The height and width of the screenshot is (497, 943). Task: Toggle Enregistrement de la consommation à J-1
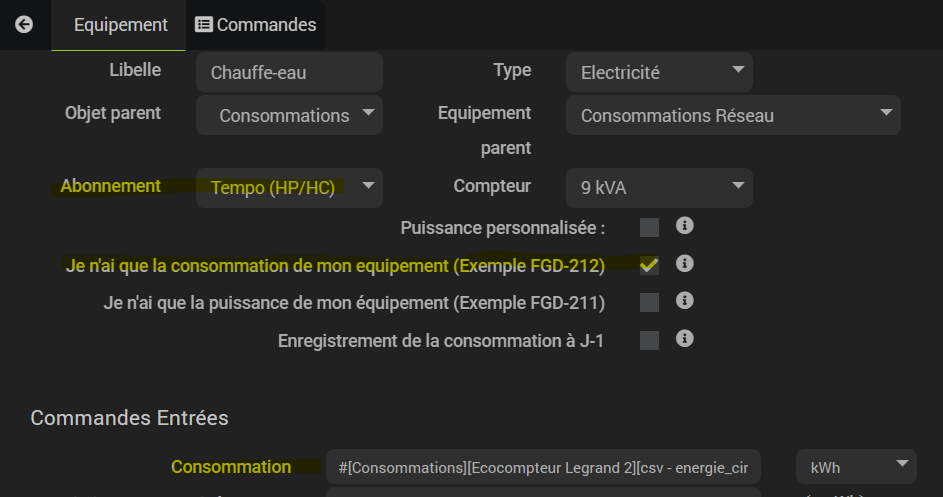pos(650,340)
